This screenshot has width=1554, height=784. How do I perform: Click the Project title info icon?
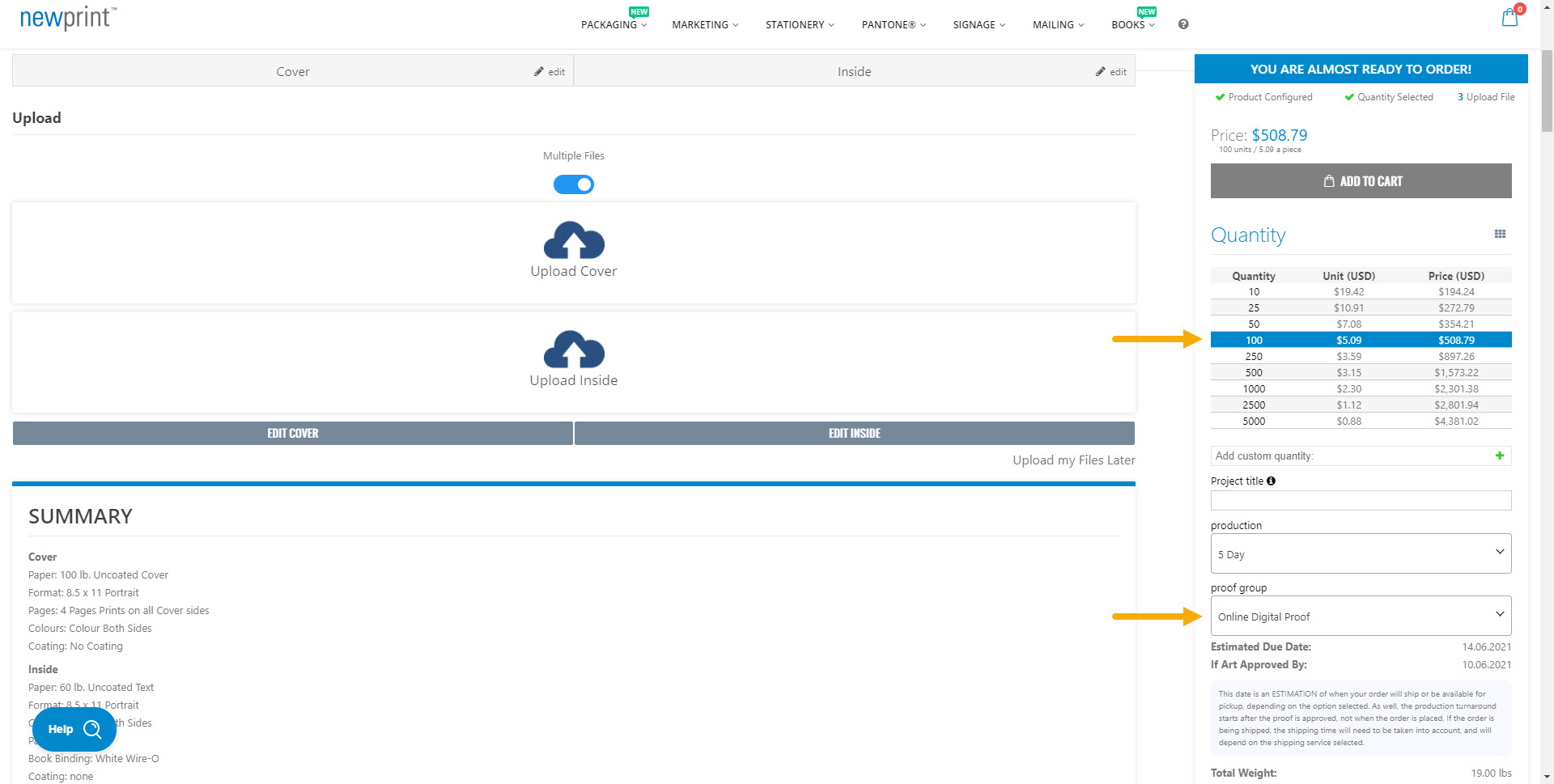1271,481
